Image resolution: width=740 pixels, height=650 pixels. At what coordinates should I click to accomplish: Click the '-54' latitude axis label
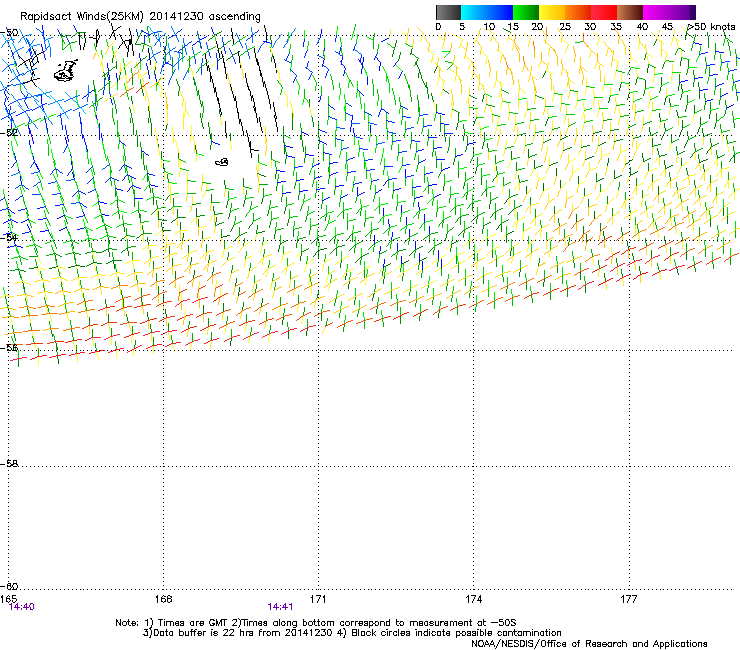pyautogui.click(x=9, y=237)
